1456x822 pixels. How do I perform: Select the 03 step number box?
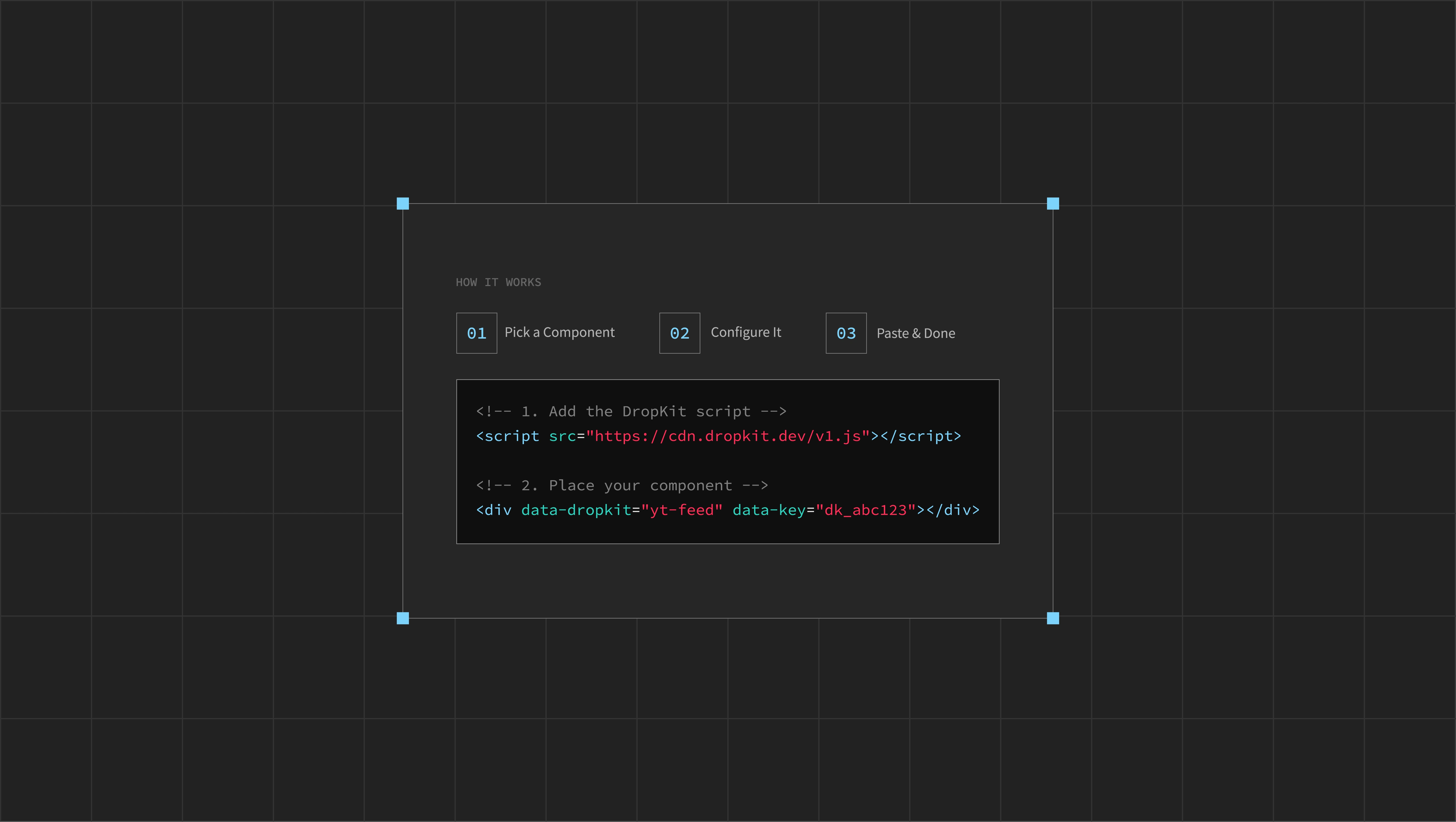(x=845, y=333)
